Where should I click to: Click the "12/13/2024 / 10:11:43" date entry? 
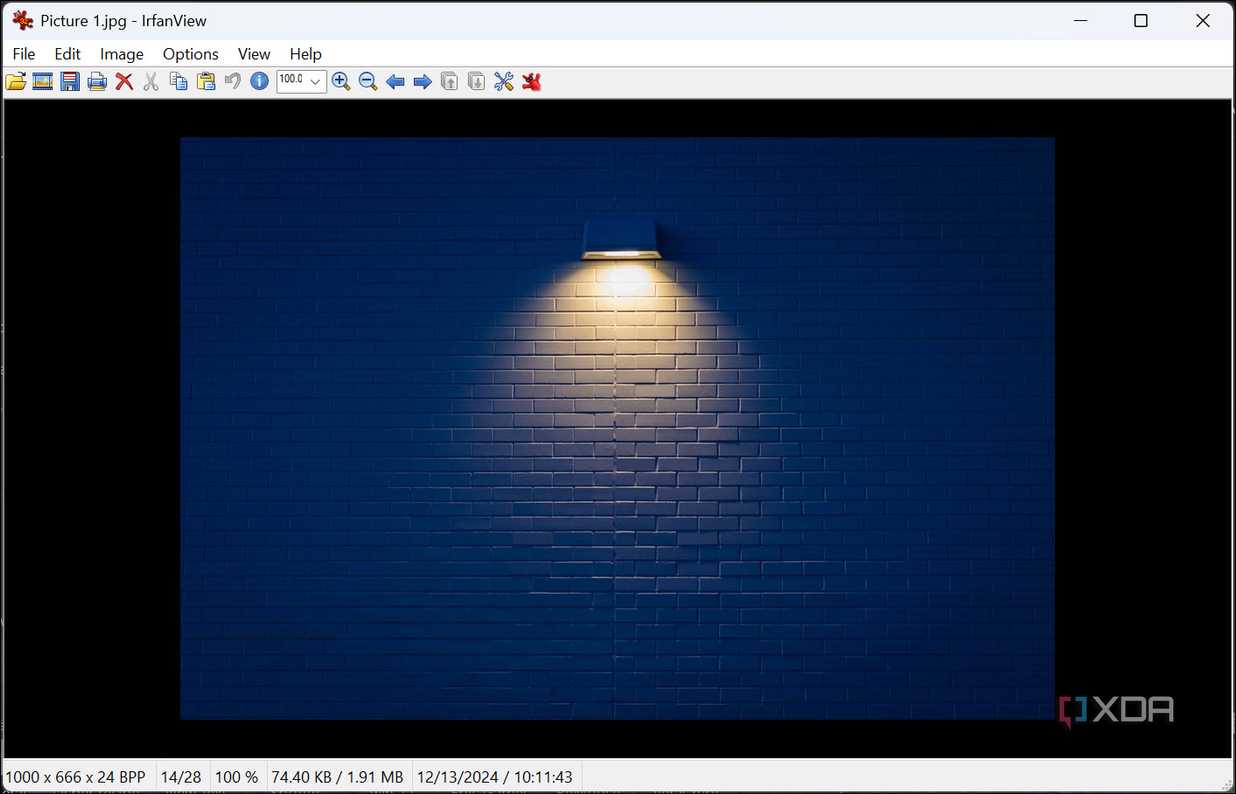coord(495,777)
